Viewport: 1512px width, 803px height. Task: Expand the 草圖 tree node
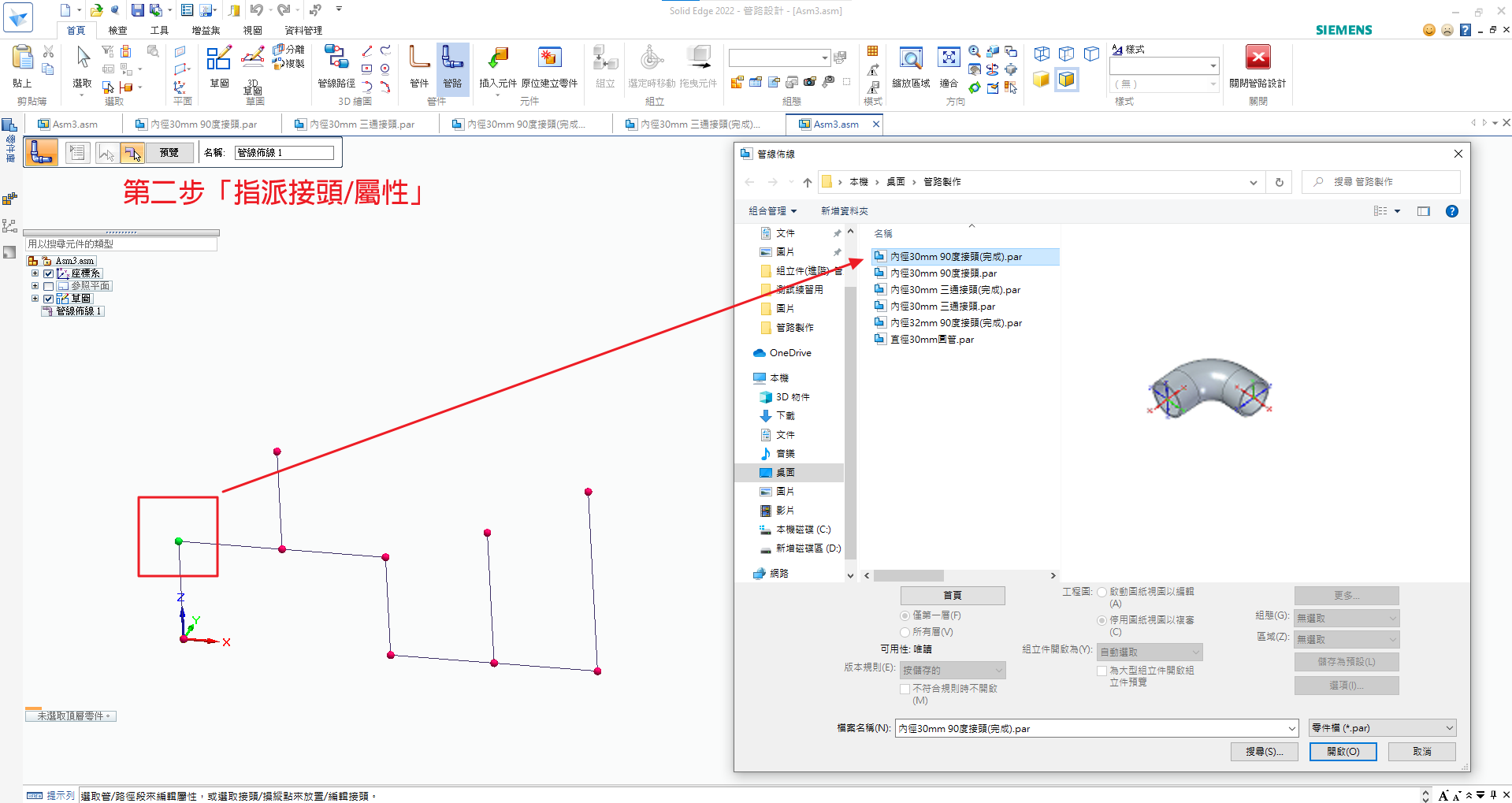point(35,299)
